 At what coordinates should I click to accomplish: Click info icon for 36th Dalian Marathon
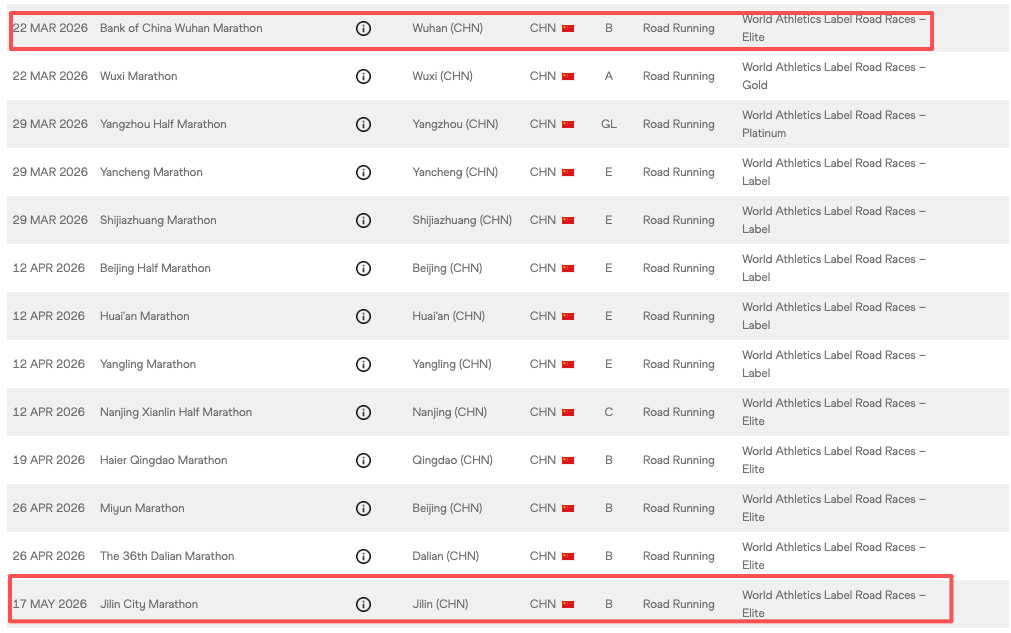tap(363, 556)
